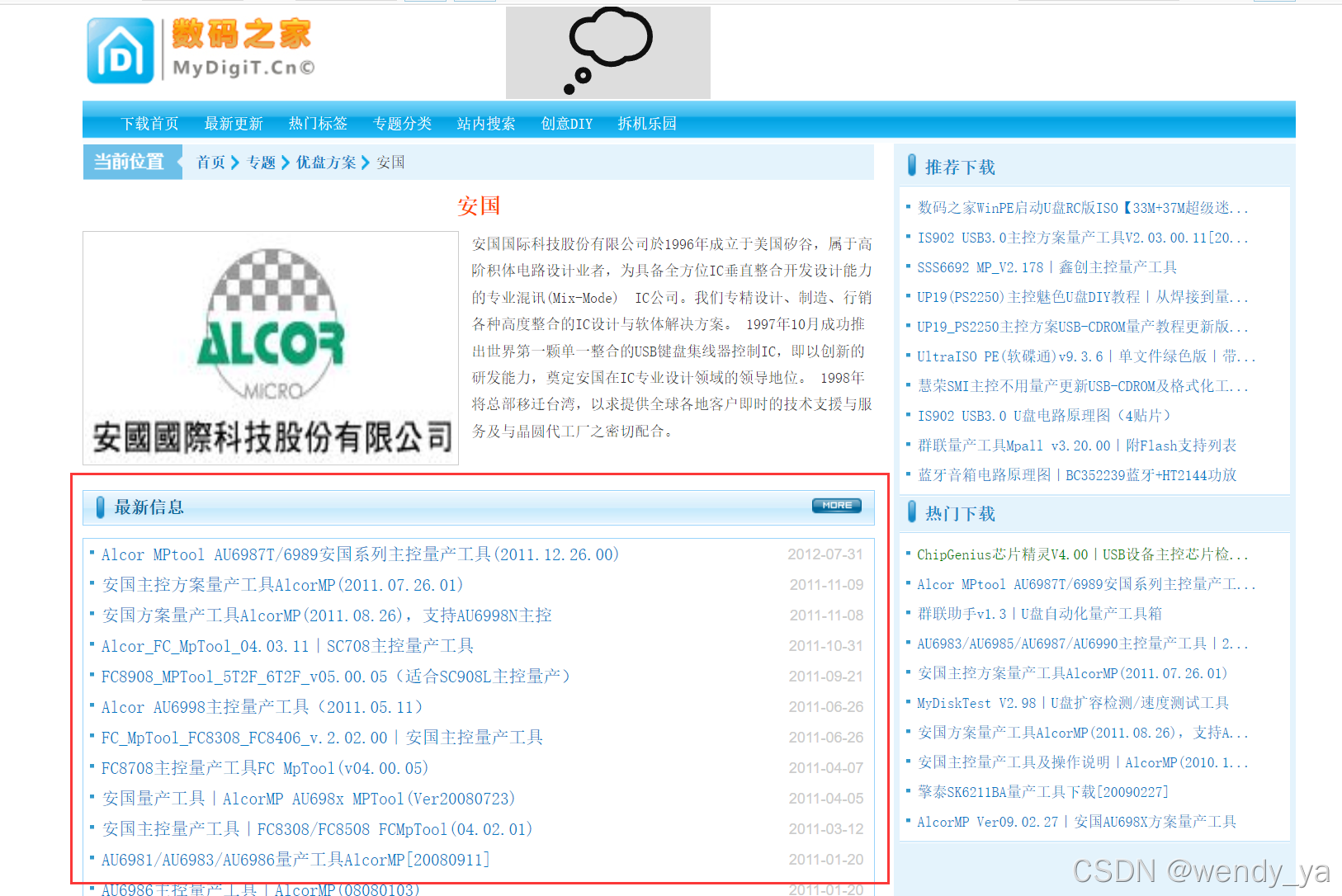This screenshot has width=1342, height=896.
Task: Open the 拆机乐园 menu item
Action: coord(647,124)
